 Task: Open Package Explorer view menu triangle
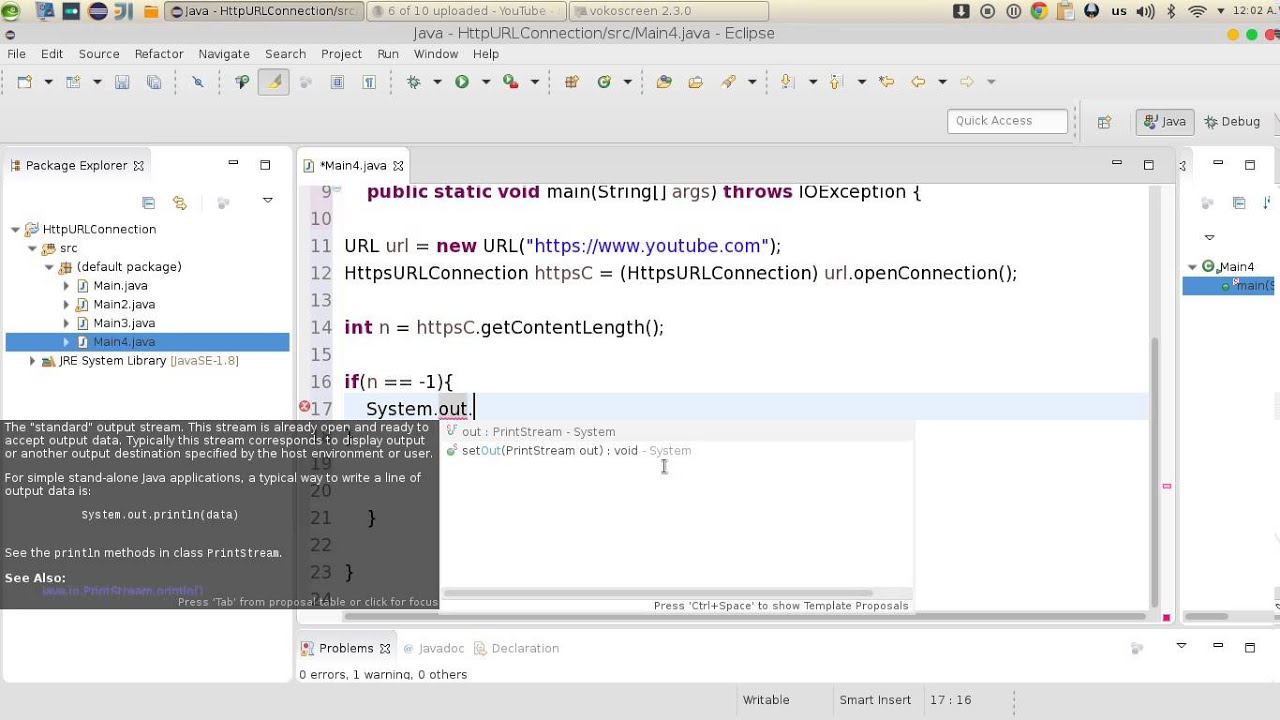click(x=268, y=201)
